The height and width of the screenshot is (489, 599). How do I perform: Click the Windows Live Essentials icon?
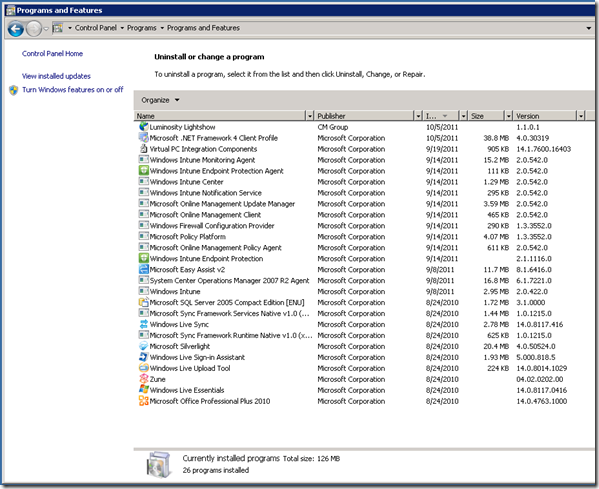143,390
